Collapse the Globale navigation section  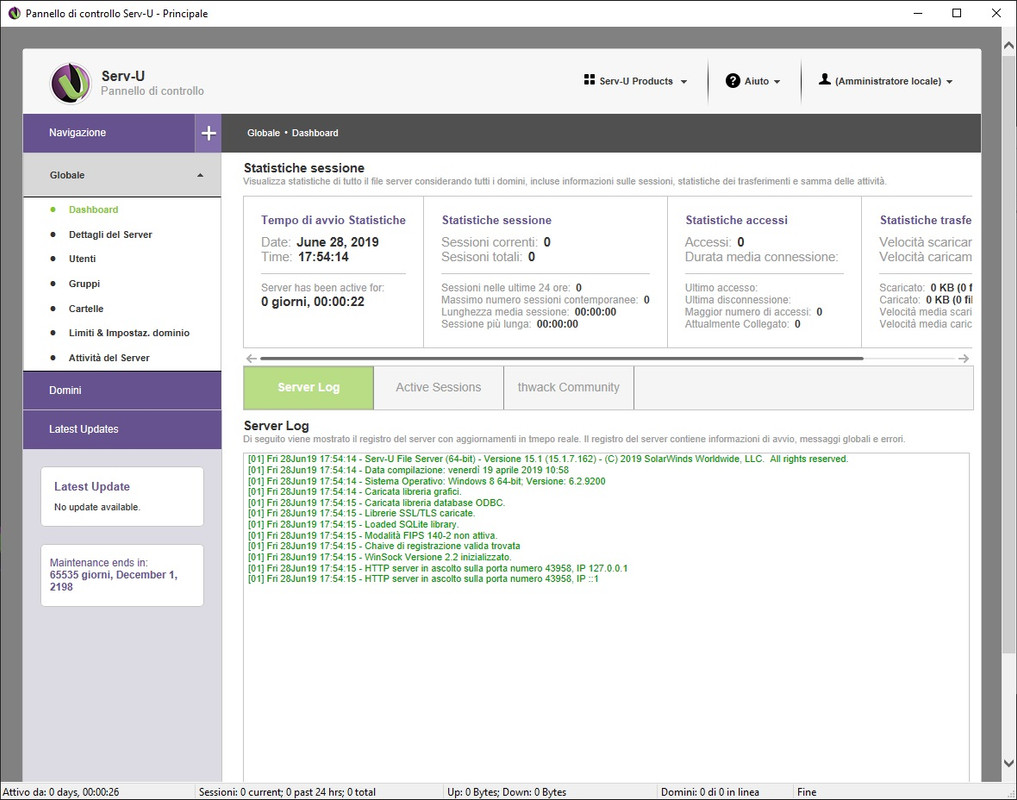122,175
